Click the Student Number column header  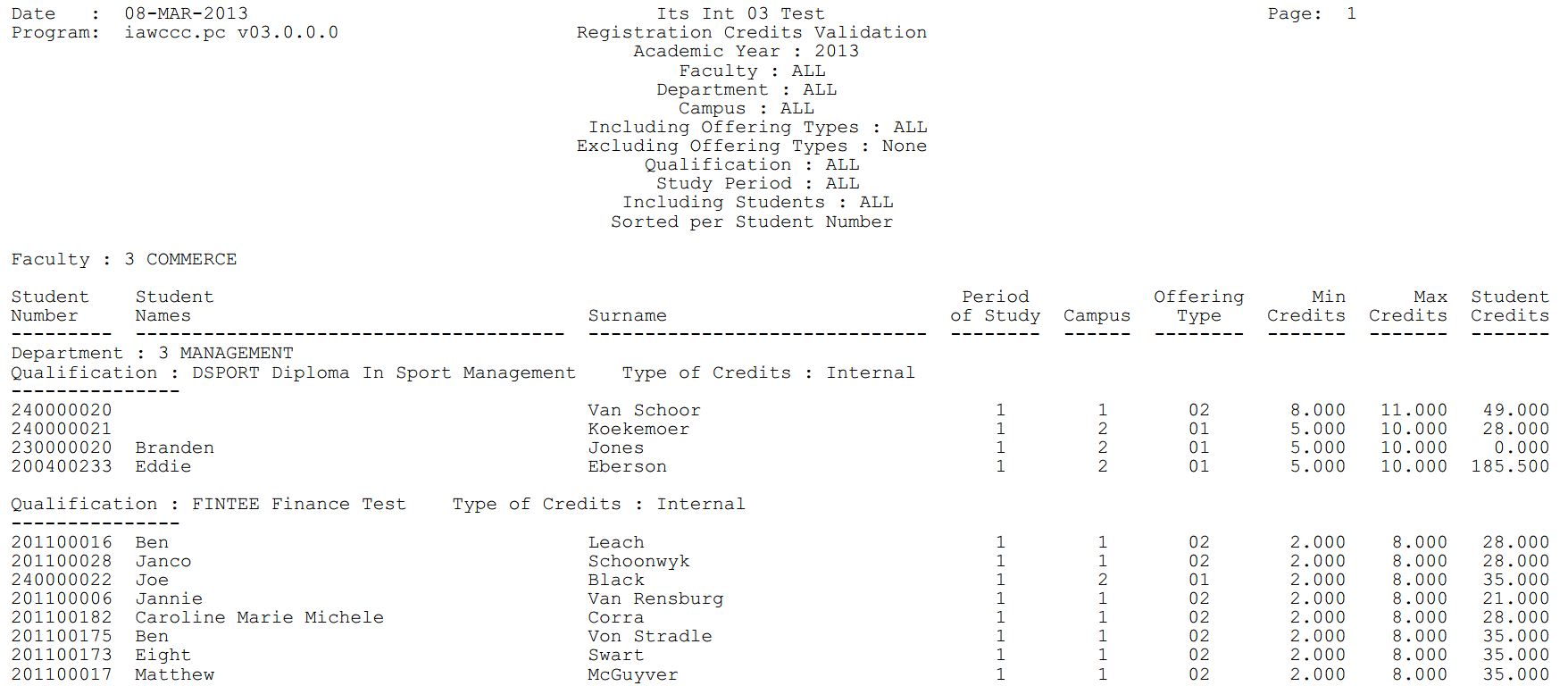49,306
